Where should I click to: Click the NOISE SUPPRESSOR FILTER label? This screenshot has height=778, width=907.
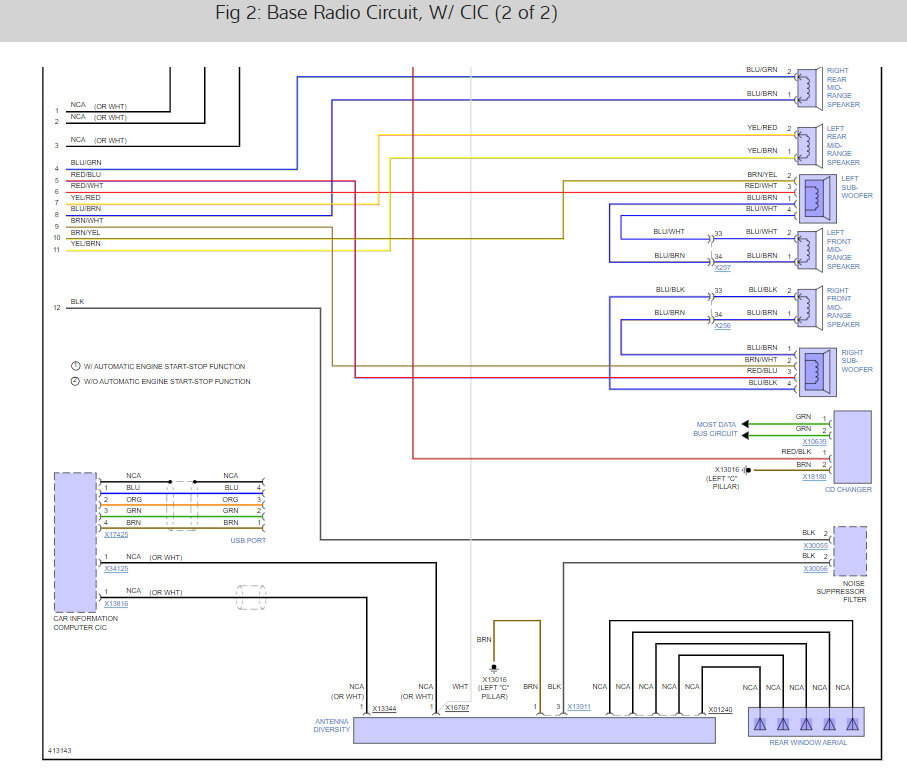coord(842,592)
